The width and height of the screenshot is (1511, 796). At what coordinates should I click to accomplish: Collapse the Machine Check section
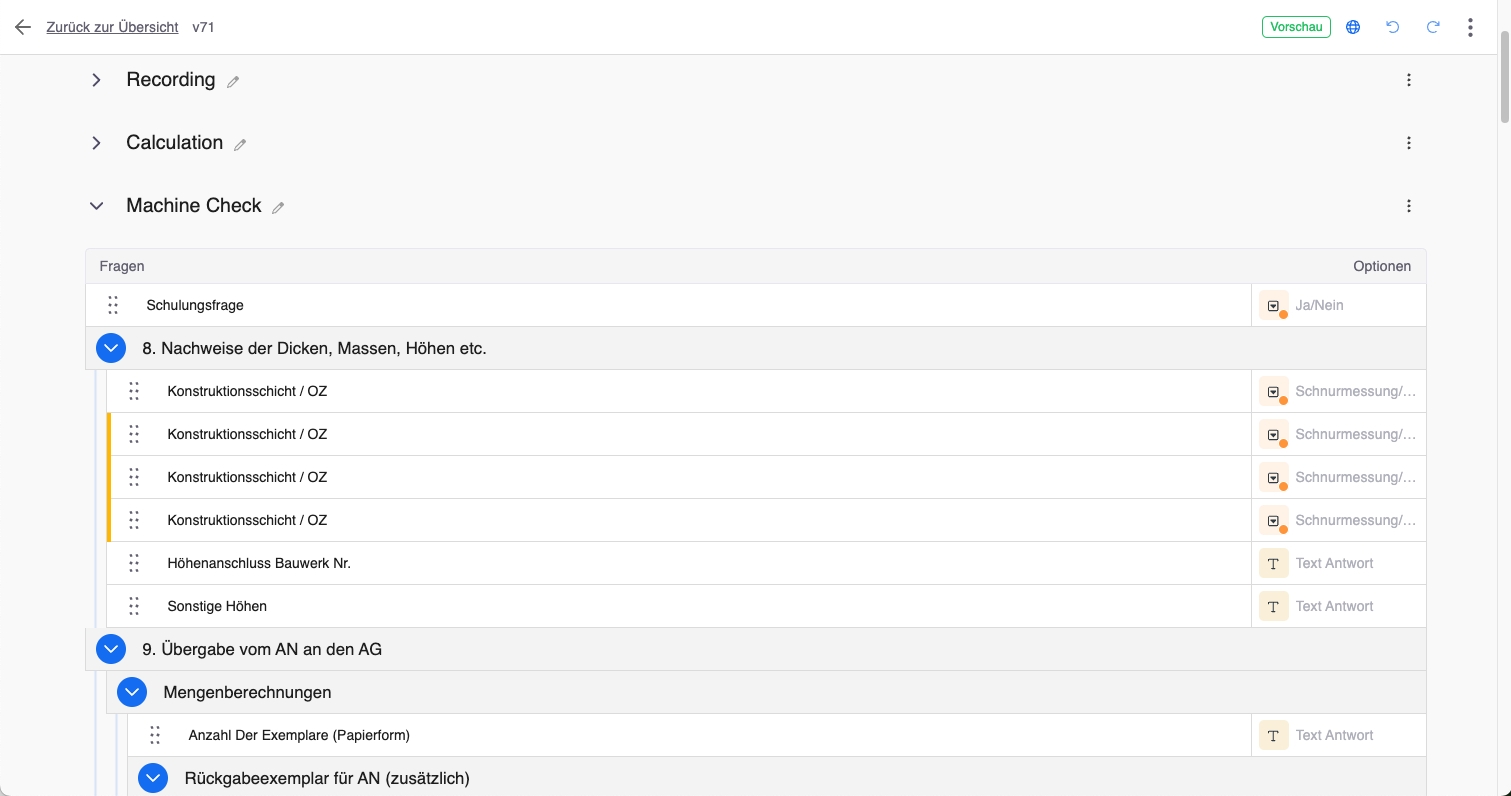pos(96,206)
